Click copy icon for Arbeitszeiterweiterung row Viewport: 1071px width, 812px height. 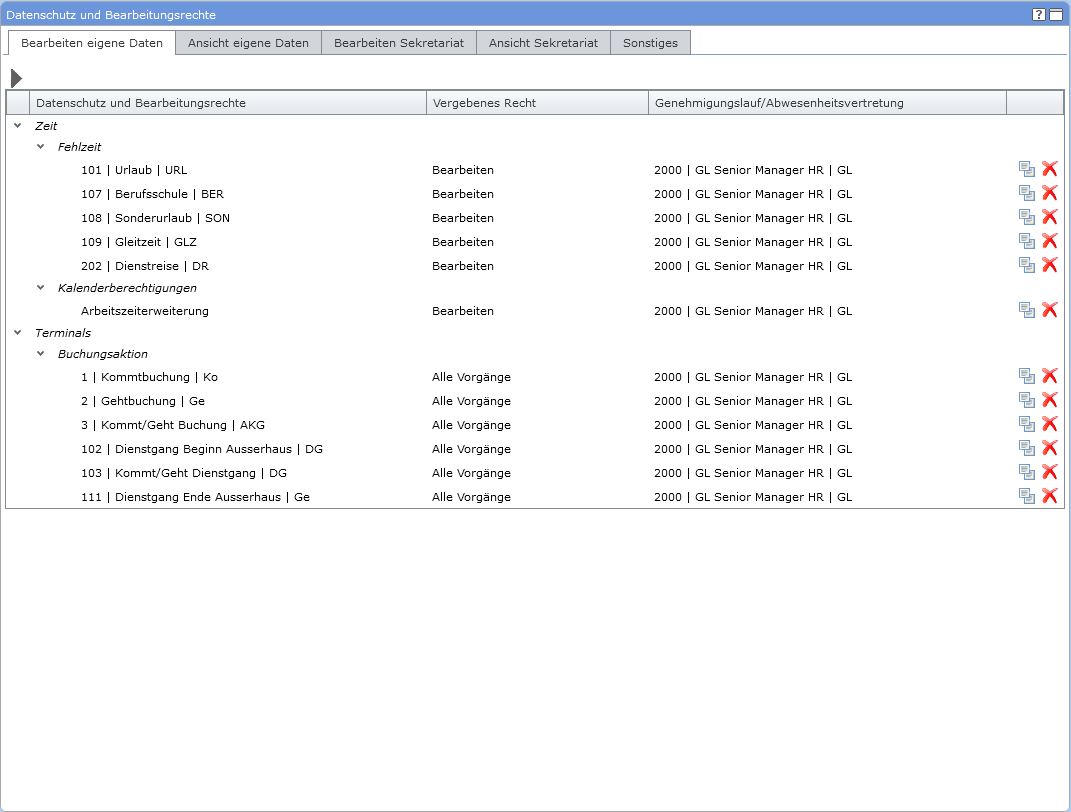point(1026,310)
